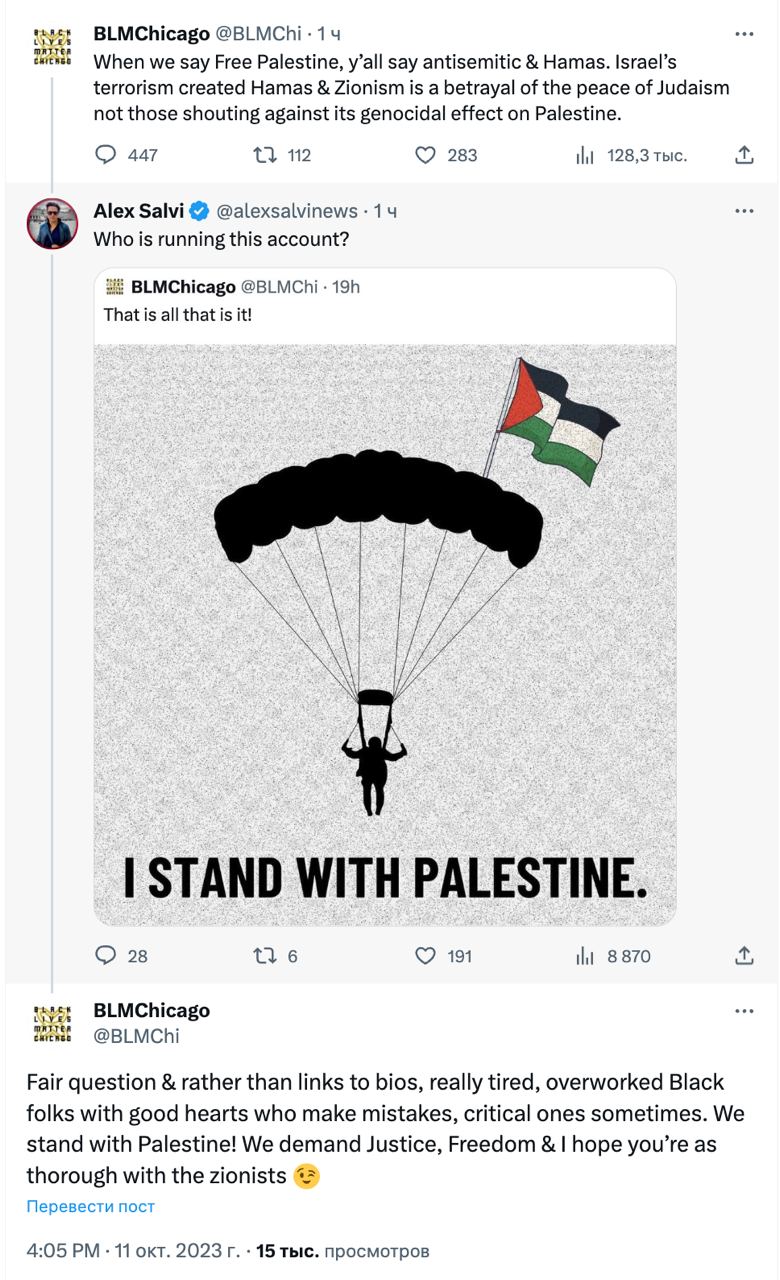Click the 'Перевести пост' translate link

91,1206
